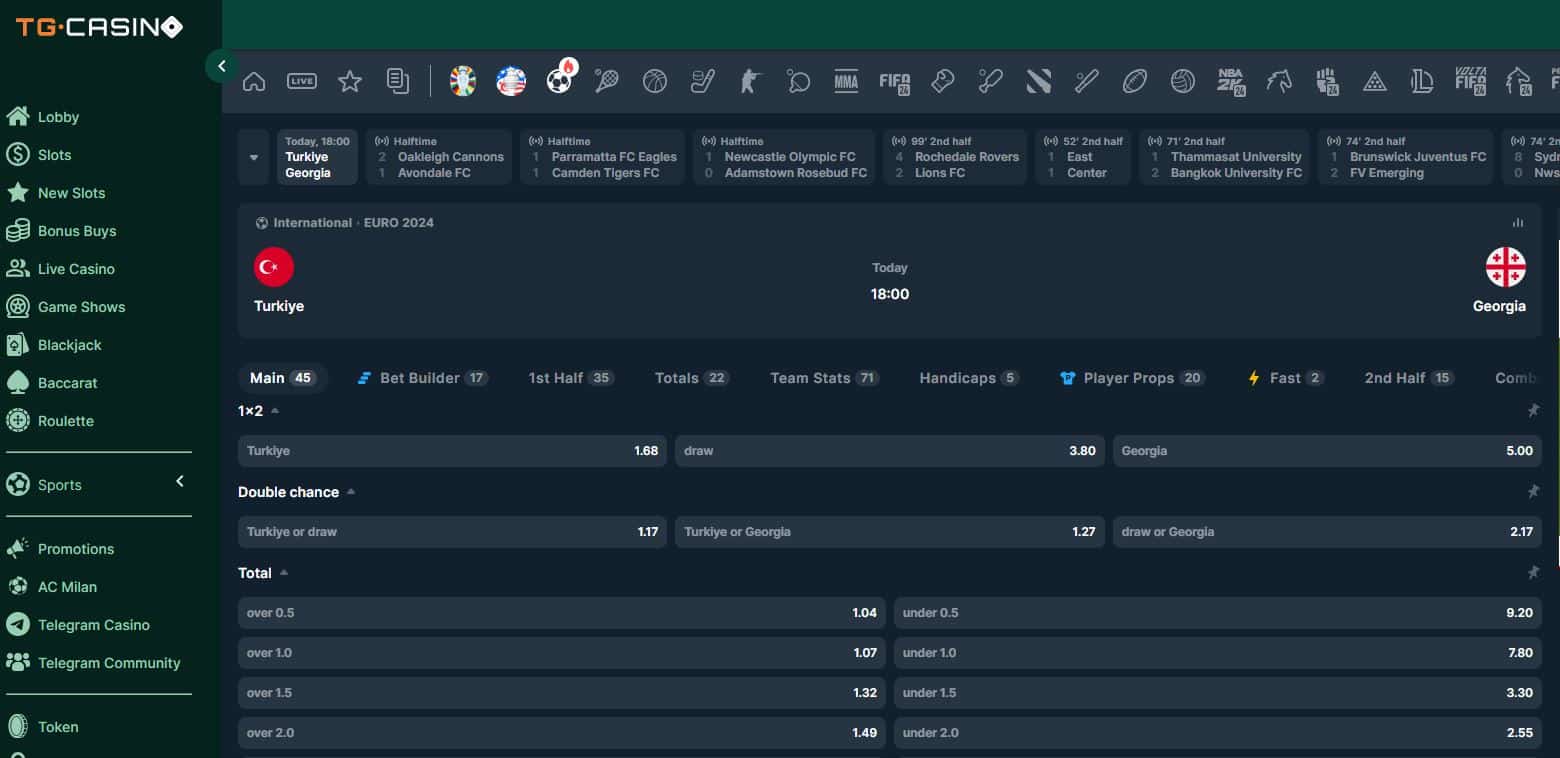Select the Counter-Strike shooter icon
The image size is (1560, 758).
751,81
